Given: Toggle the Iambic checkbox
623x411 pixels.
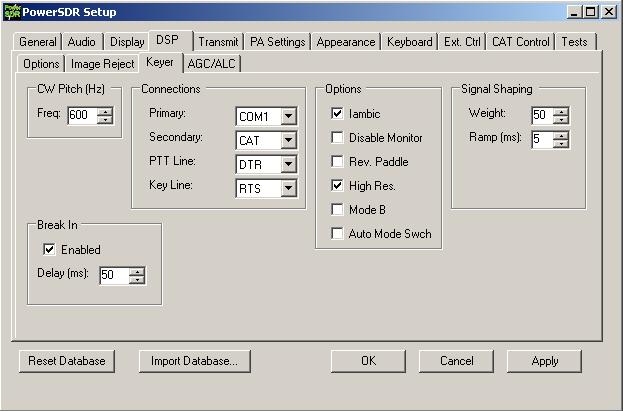Looking at the screenshot, I should click(337, 114).
